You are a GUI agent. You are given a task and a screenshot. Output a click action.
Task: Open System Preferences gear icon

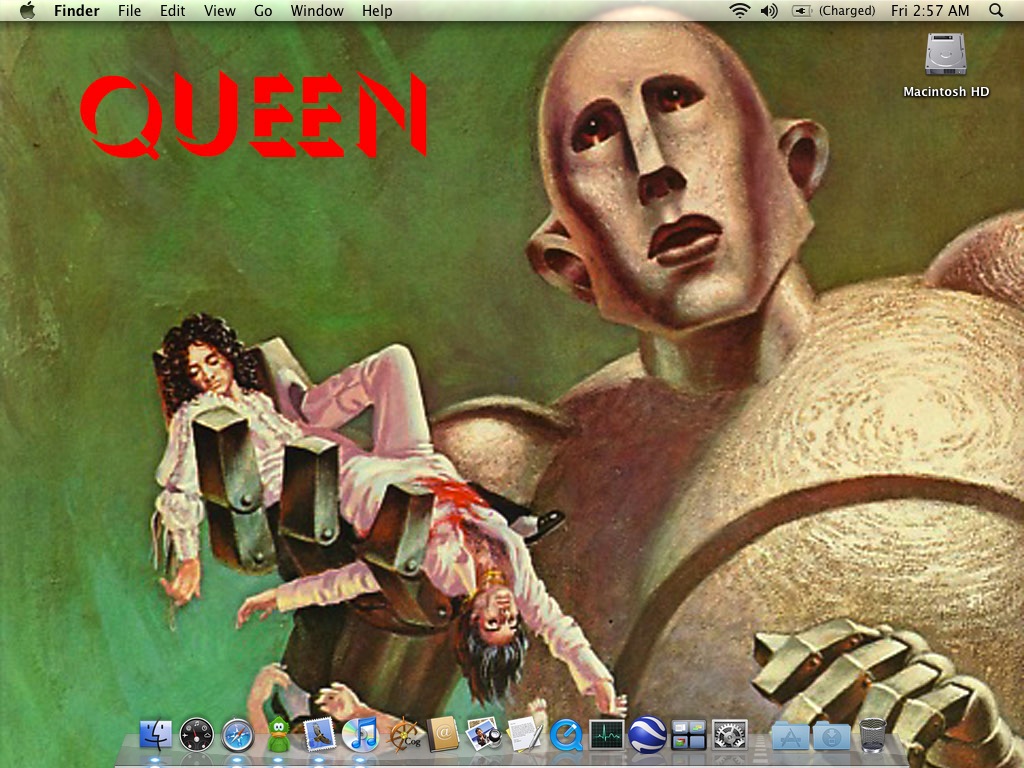(x=729, y=735)
